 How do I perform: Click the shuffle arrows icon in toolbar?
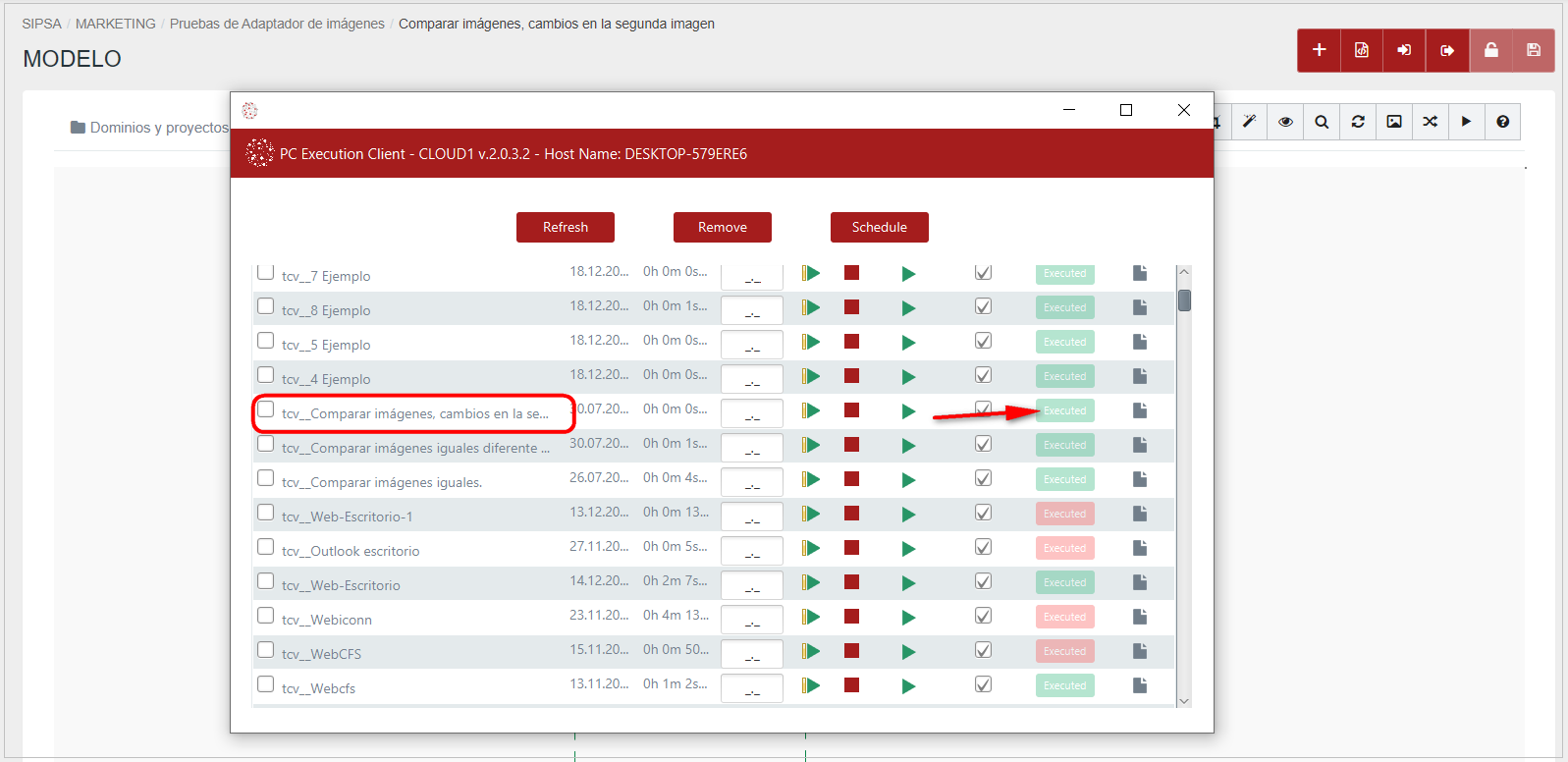coord(1430,122)
